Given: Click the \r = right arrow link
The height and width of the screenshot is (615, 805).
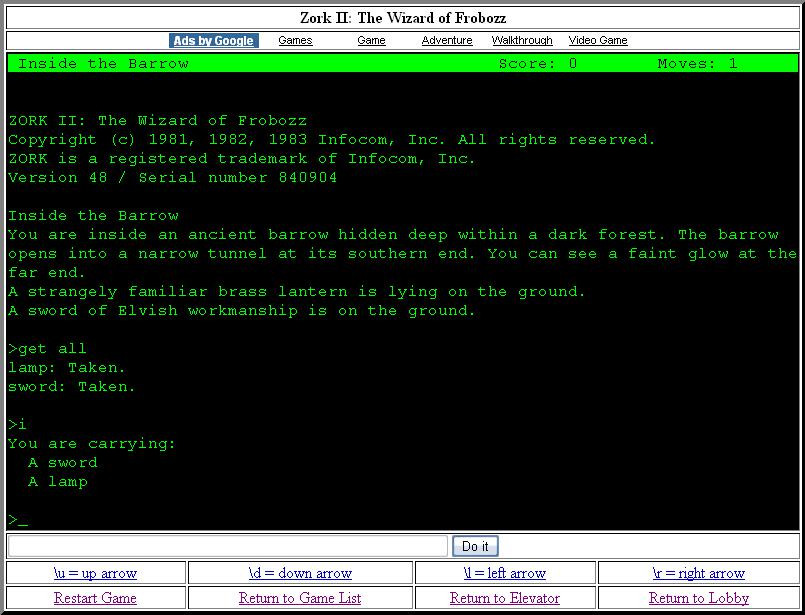Looking at the screenshot, I should point(699,573).
